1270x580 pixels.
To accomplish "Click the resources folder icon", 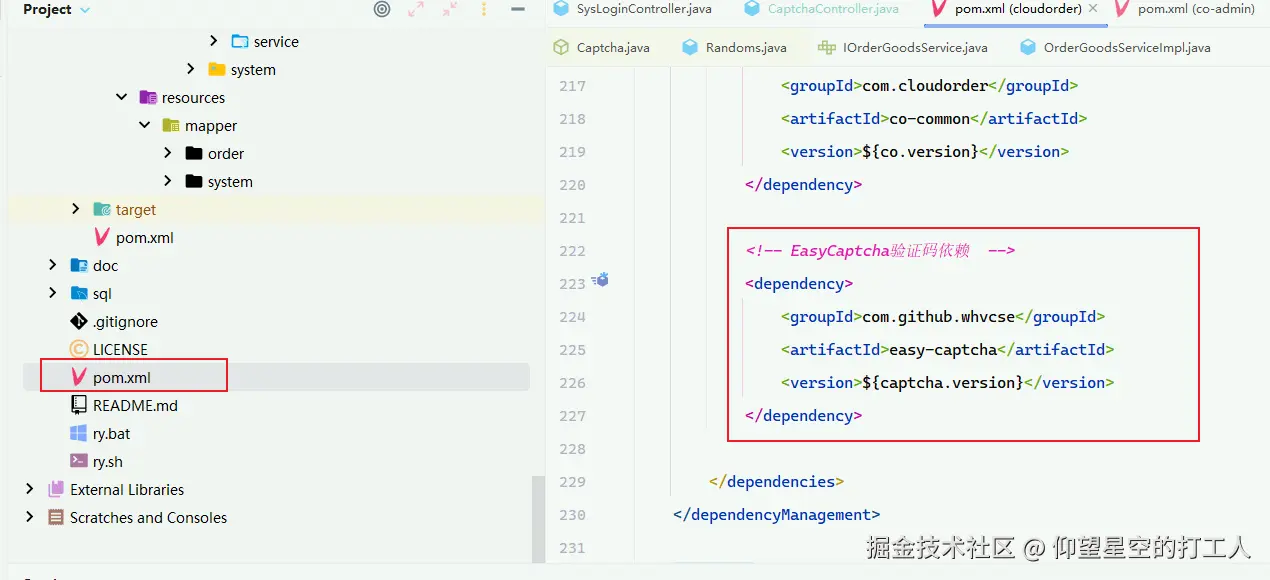I will (148, 97).
